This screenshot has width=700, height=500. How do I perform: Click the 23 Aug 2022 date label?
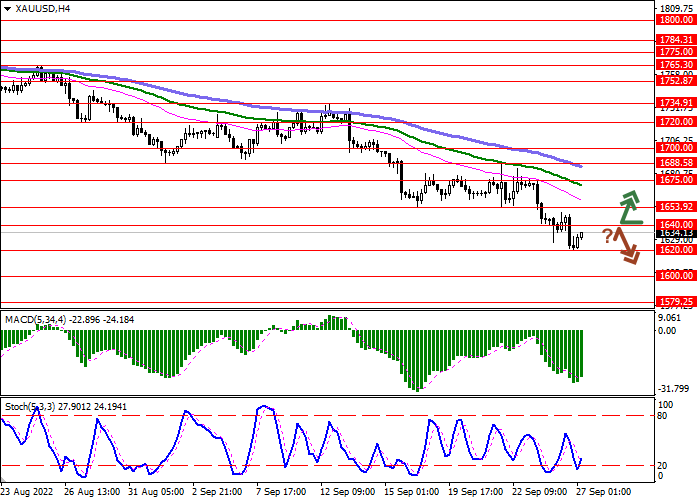[27, 492]
